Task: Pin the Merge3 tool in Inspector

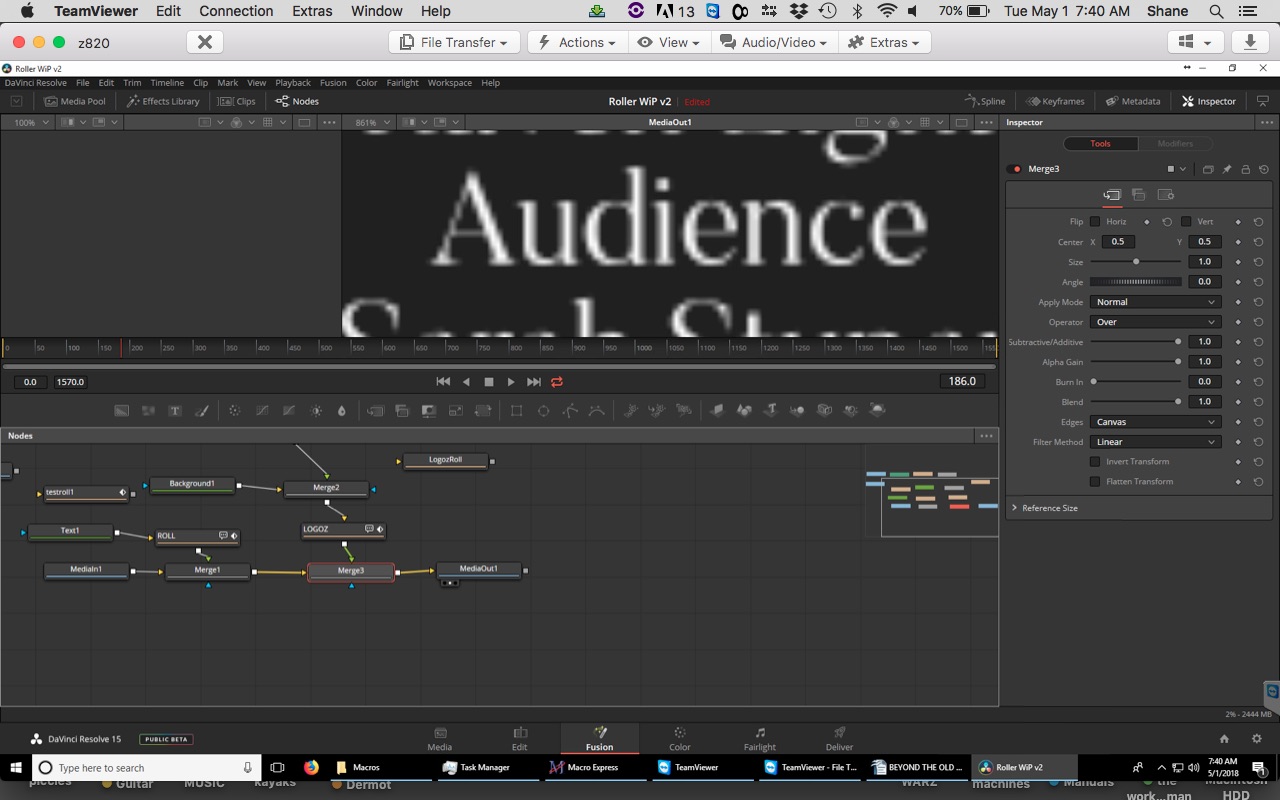Action: point(1227,169)
